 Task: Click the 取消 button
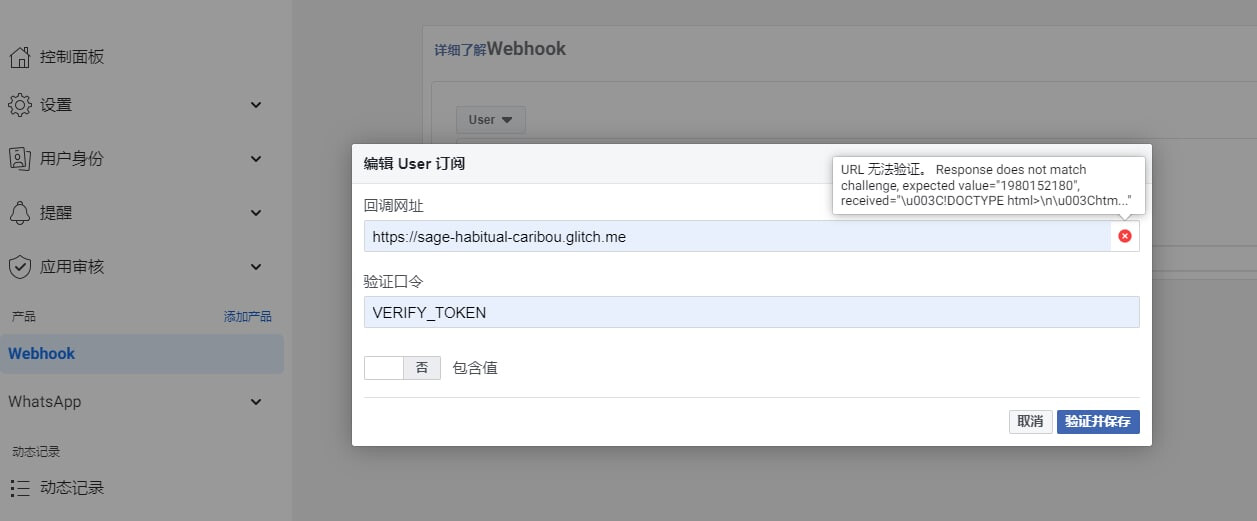(1030, 422)
